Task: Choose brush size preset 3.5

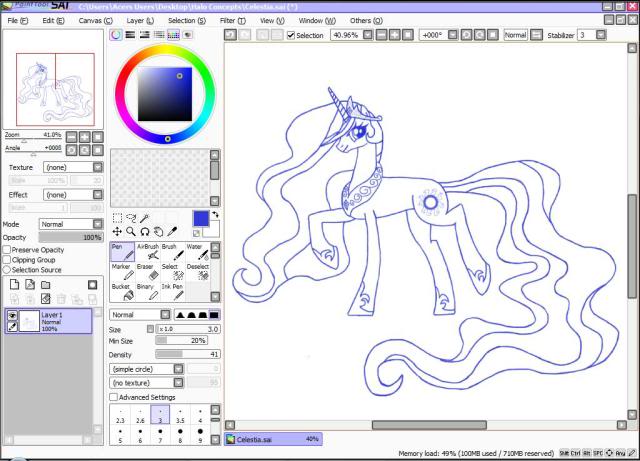Action: pyautogui.click(x=180, y=415)
